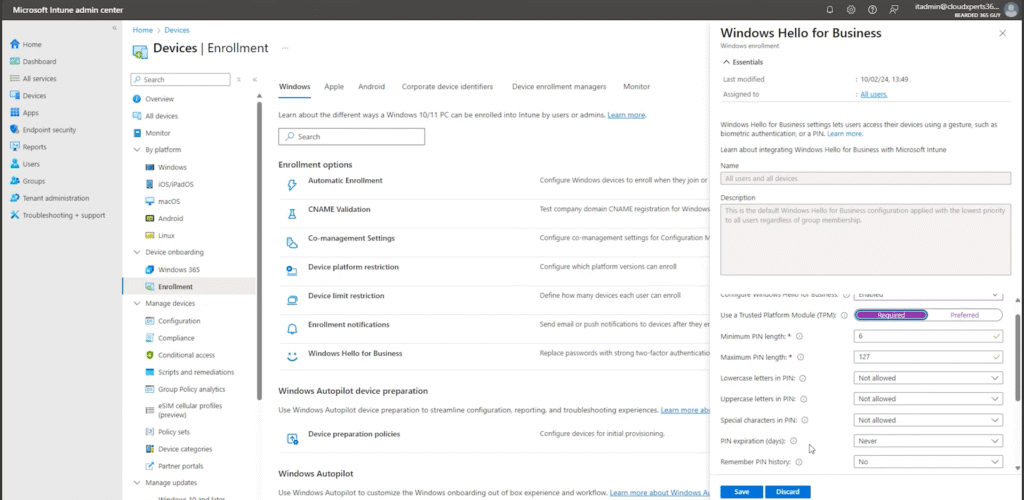Click info icon next to PIN expiration
Screen dimensions: 1024x500
tap(793, 441)
